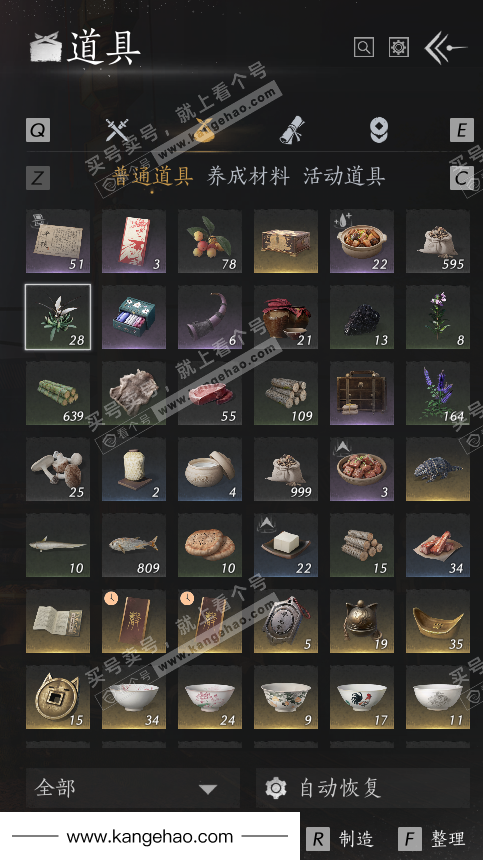Click the 整理 sort button
This screenshot has width=483, height=860.
pos(433,839)
